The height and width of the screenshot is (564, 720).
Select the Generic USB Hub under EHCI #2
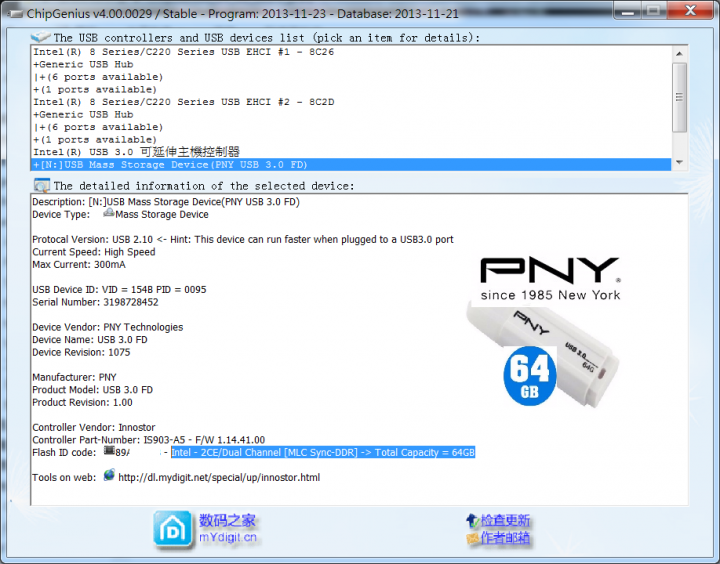coord(351,114)
